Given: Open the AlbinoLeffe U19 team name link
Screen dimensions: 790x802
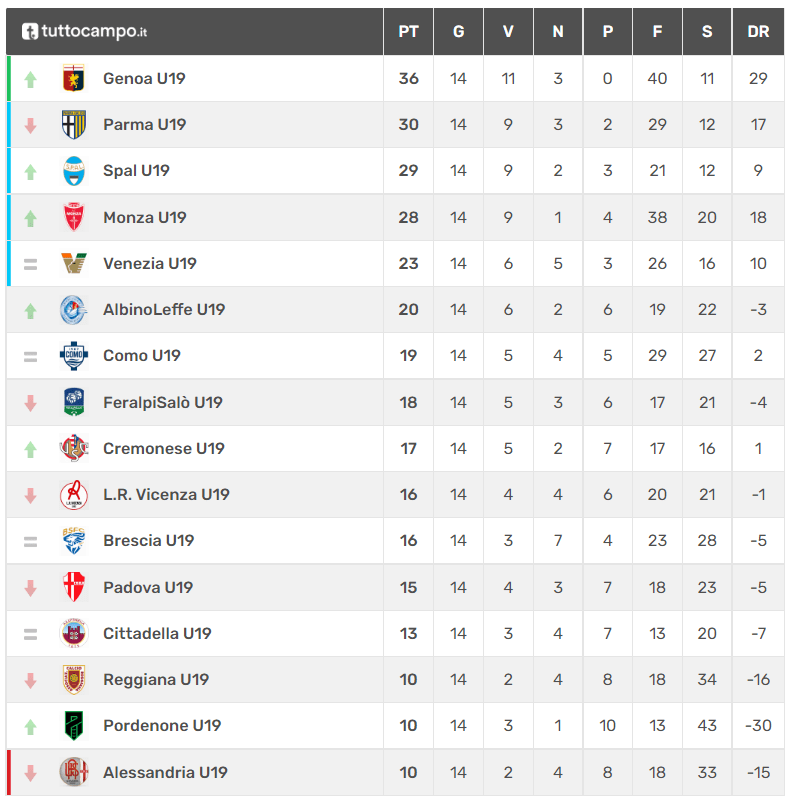Looking at the screenshot, I should [x=164, y=309].
